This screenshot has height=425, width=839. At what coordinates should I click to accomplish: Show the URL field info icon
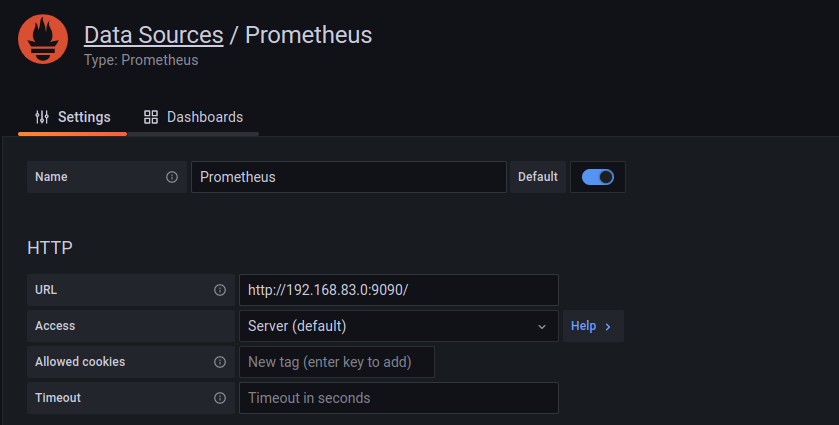220,290
